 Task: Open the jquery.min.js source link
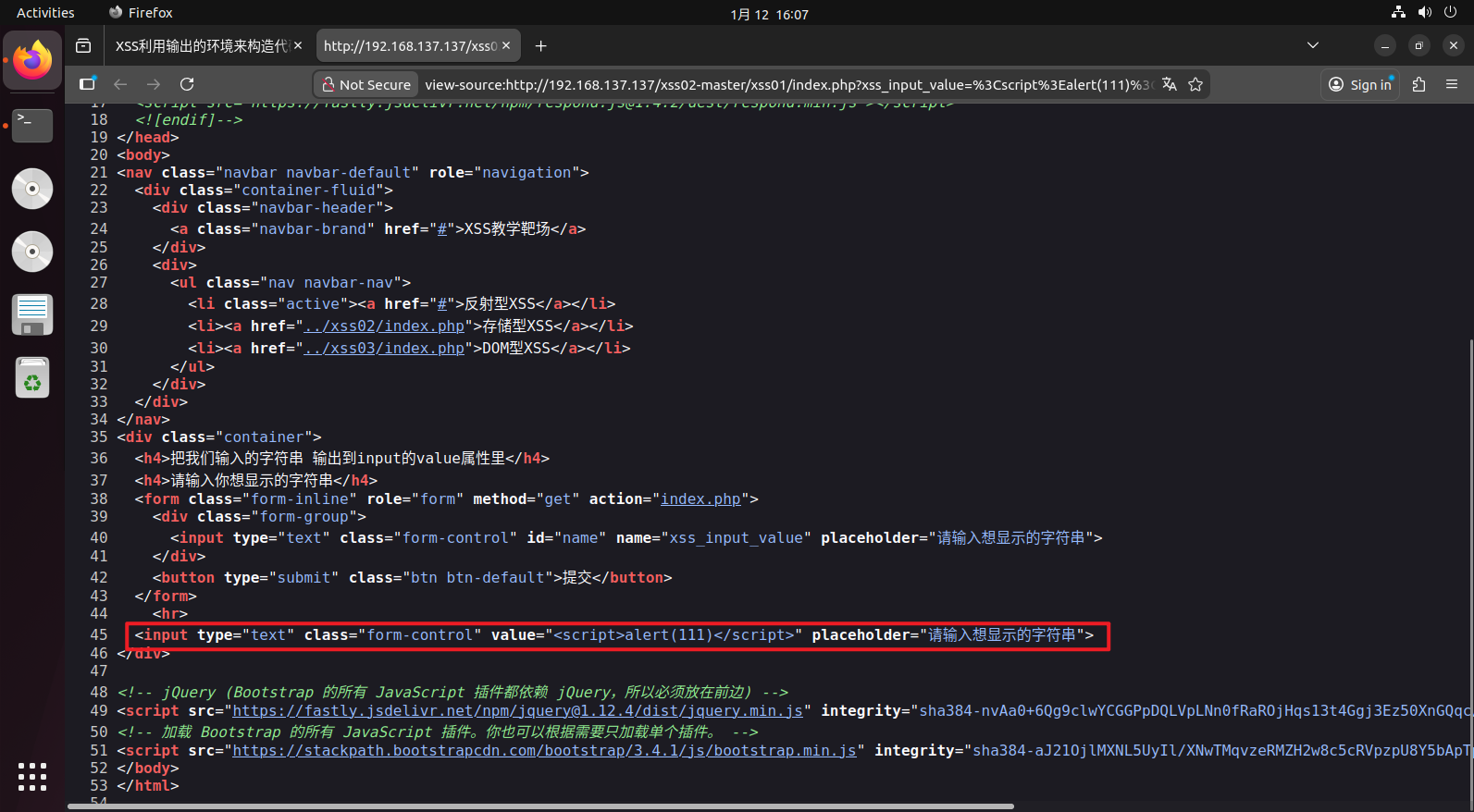coord(517,710)
